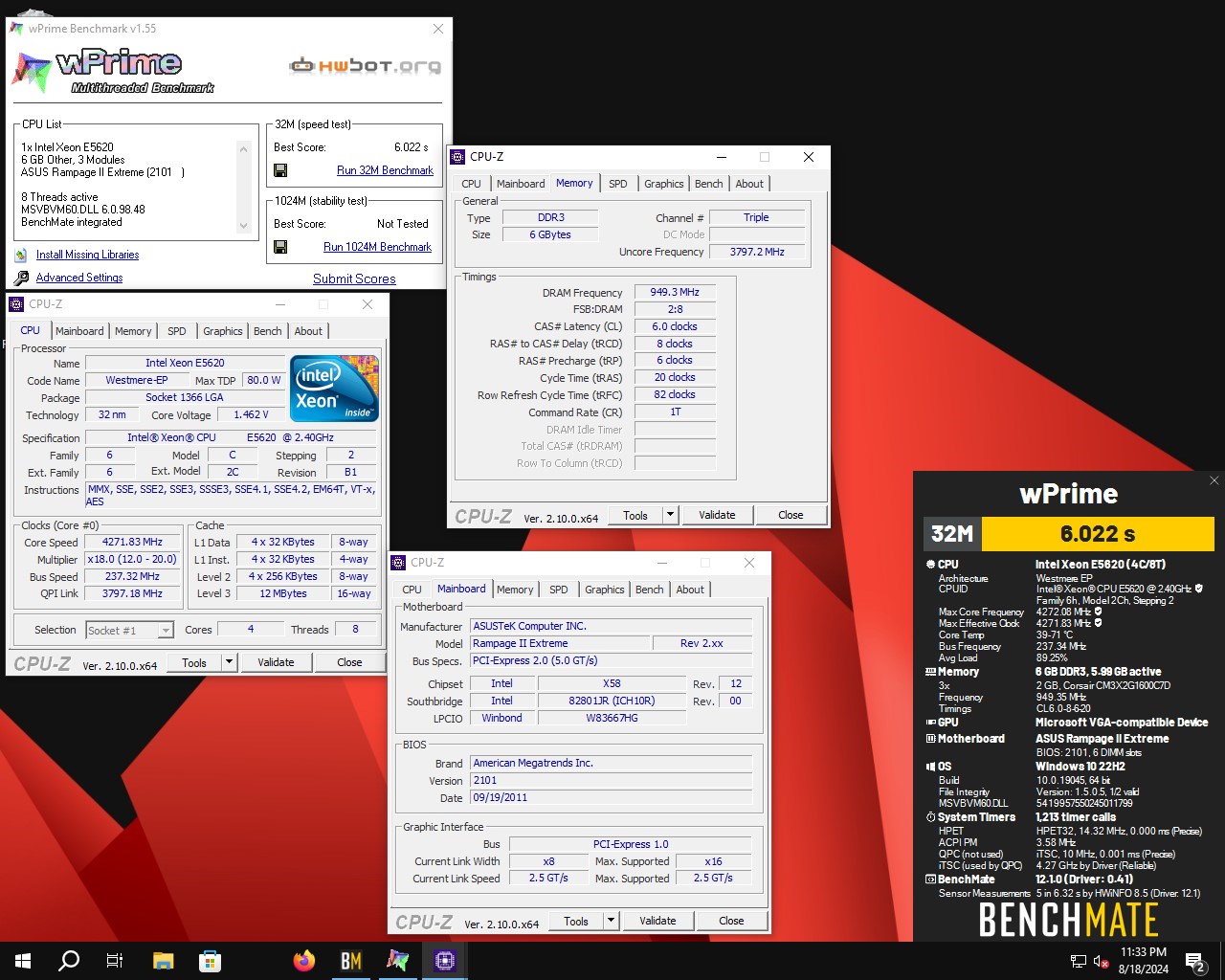Click Install Missing Libraries link
Image resolution: width=1225 pixels, height=980 pixels.
87,255
